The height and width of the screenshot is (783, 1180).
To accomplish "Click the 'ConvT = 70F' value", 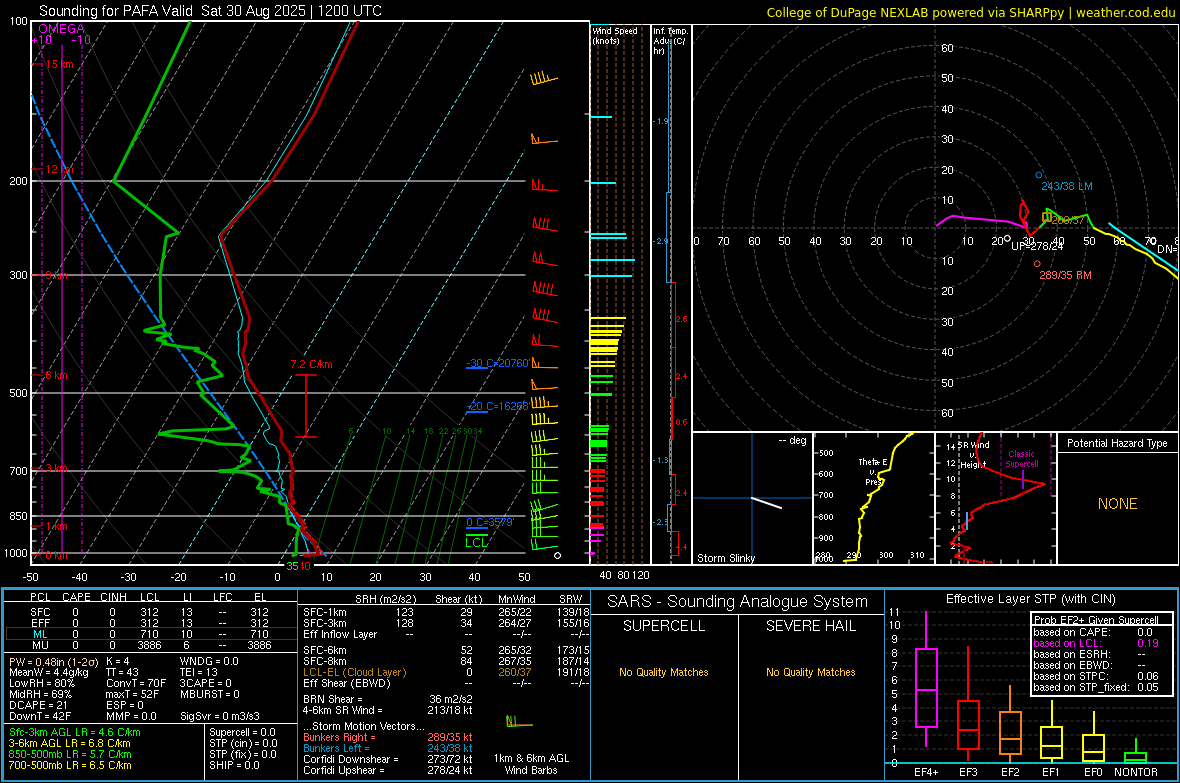I will click(x=136, y=684).
